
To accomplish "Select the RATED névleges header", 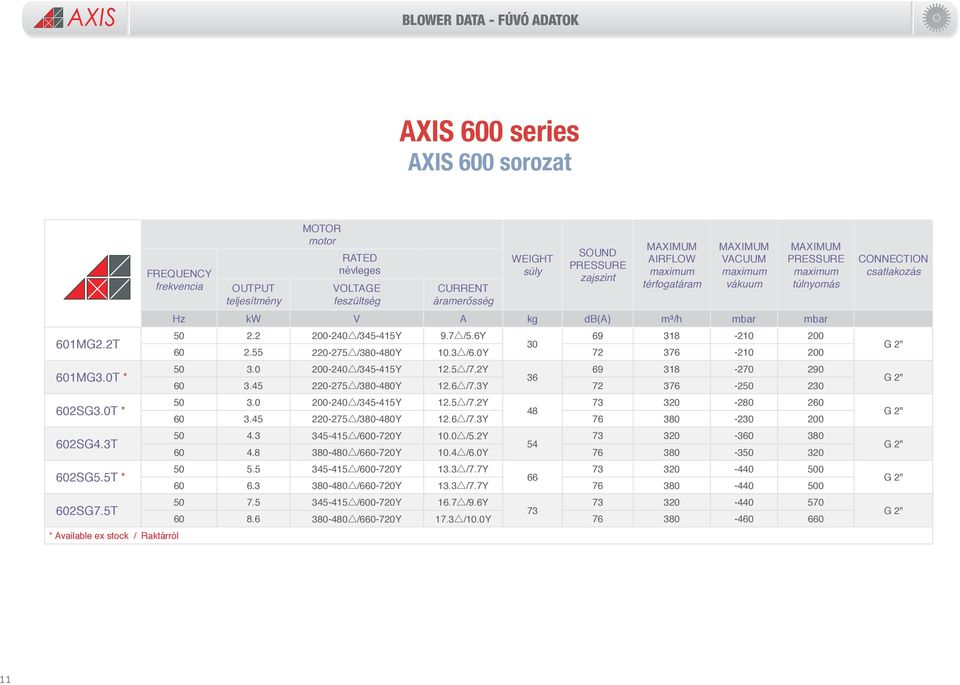I will [359, 264].
